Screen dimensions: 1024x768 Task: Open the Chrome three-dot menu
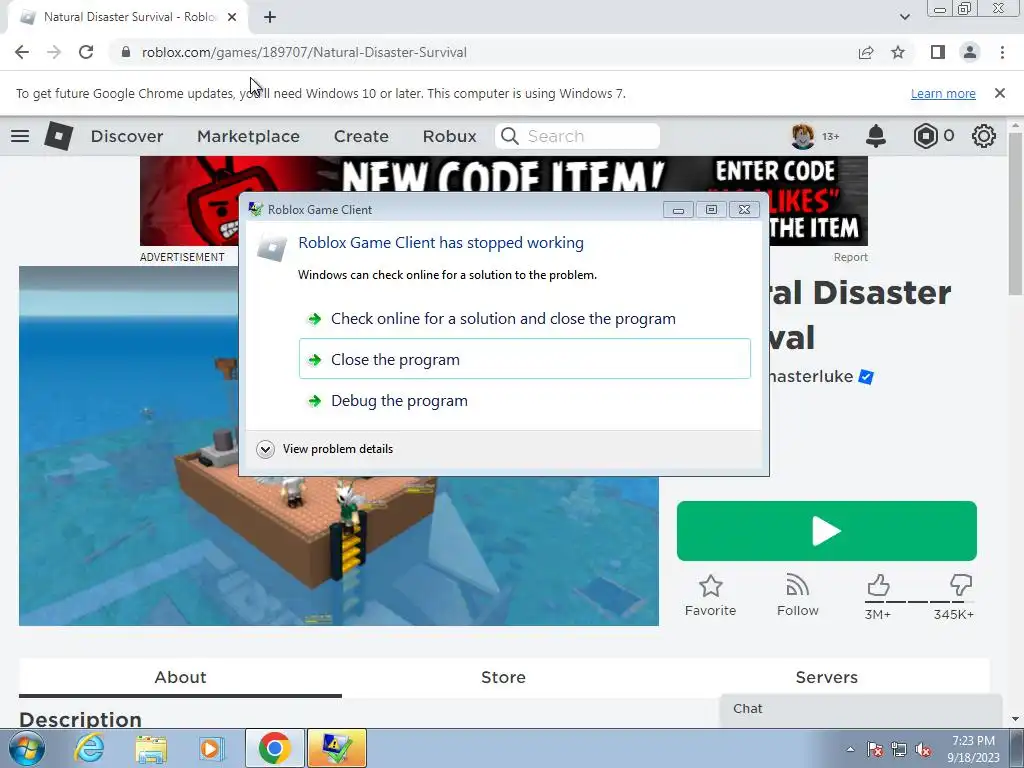pyautogui.click(x=1002, y=52)
